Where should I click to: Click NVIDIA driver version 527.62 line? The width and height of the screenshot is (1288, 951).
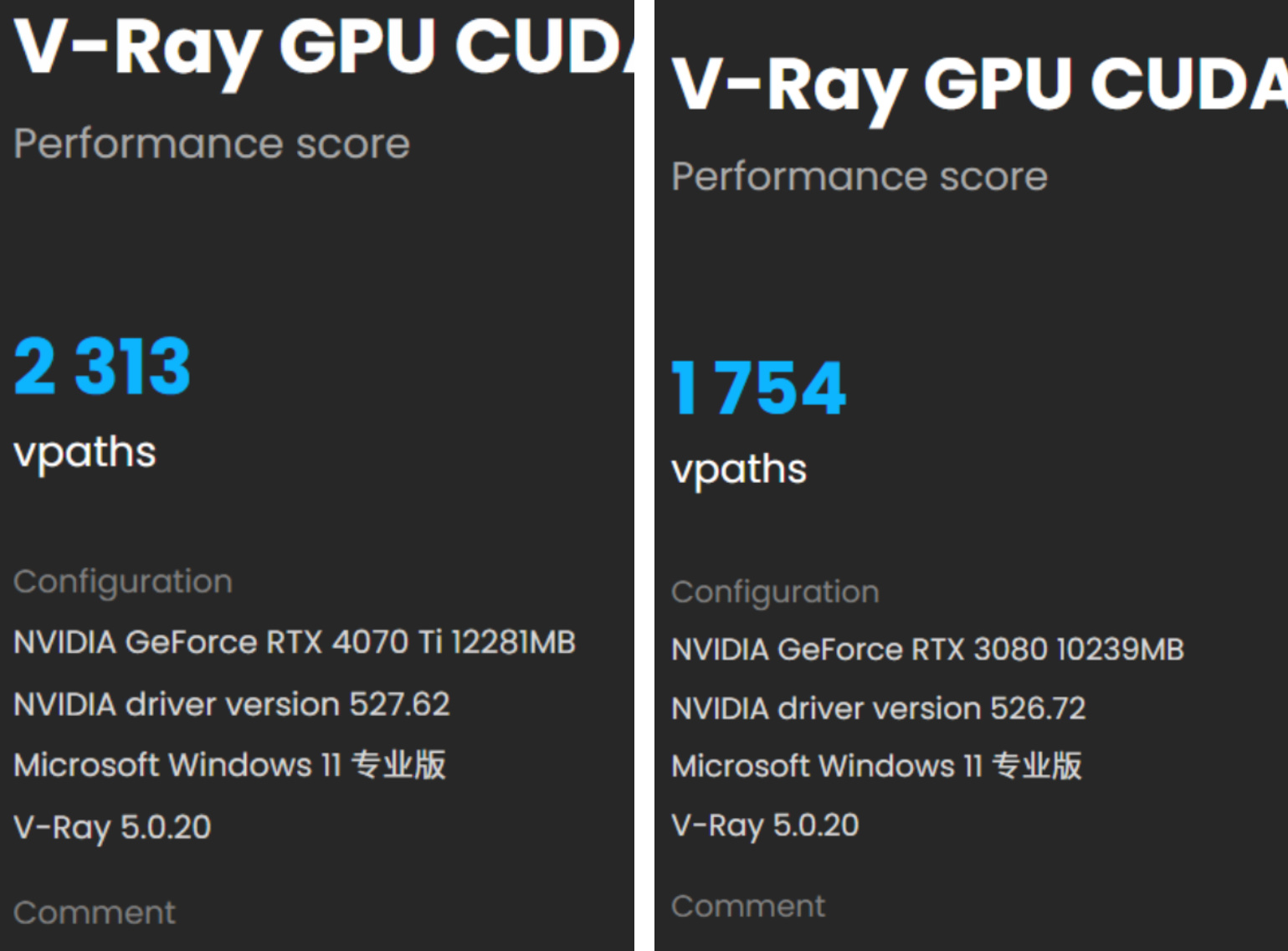[x=232, y=704]
